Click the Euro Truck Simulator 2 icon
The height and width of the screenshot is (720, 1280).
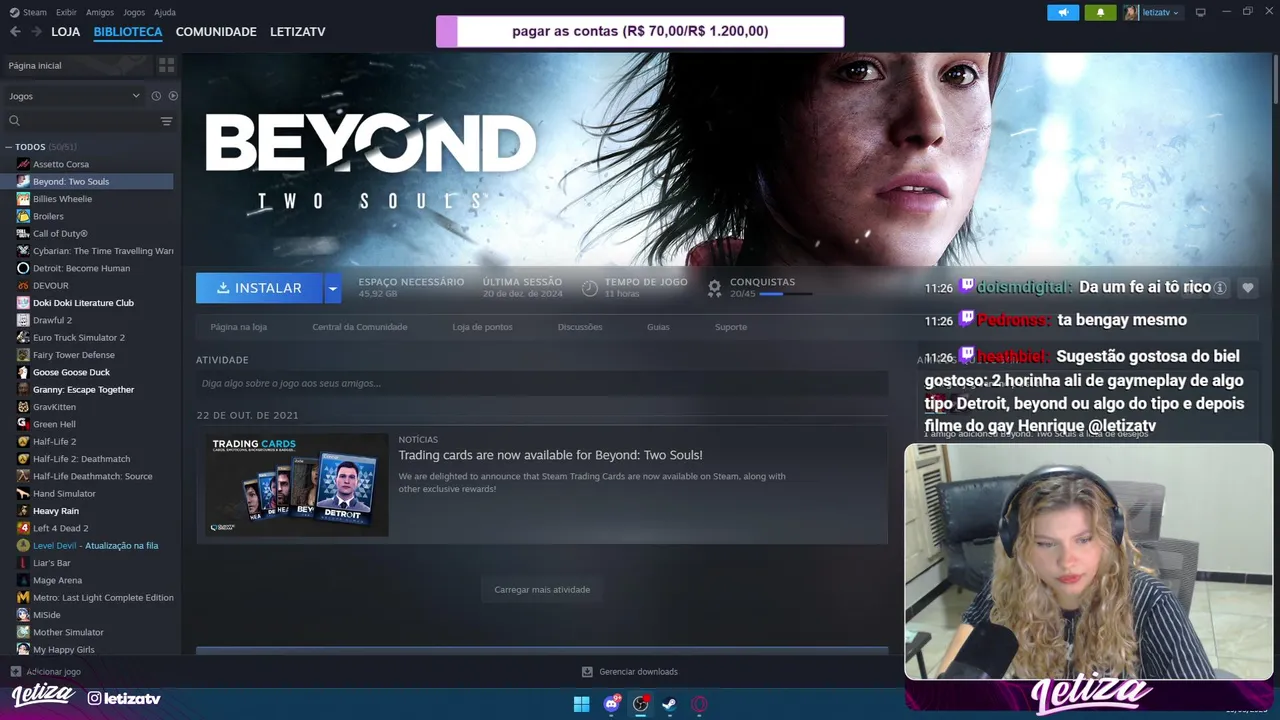[x=23, y=337]
